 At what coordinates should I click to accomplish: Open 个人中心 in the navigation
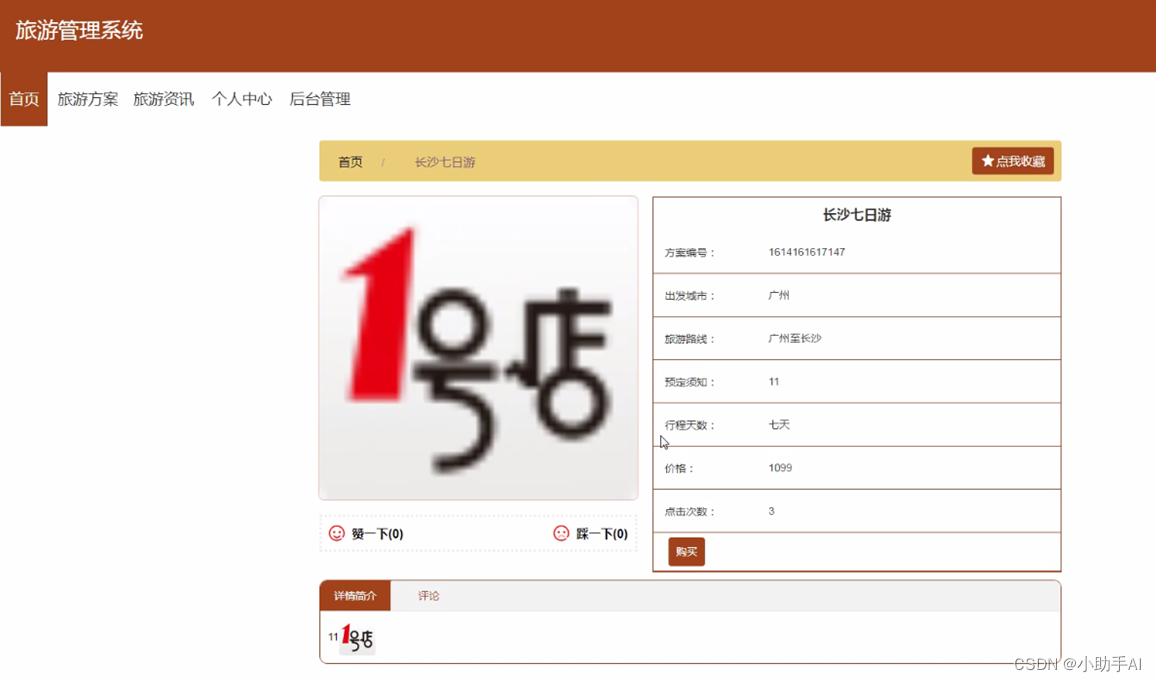[242, 99]
